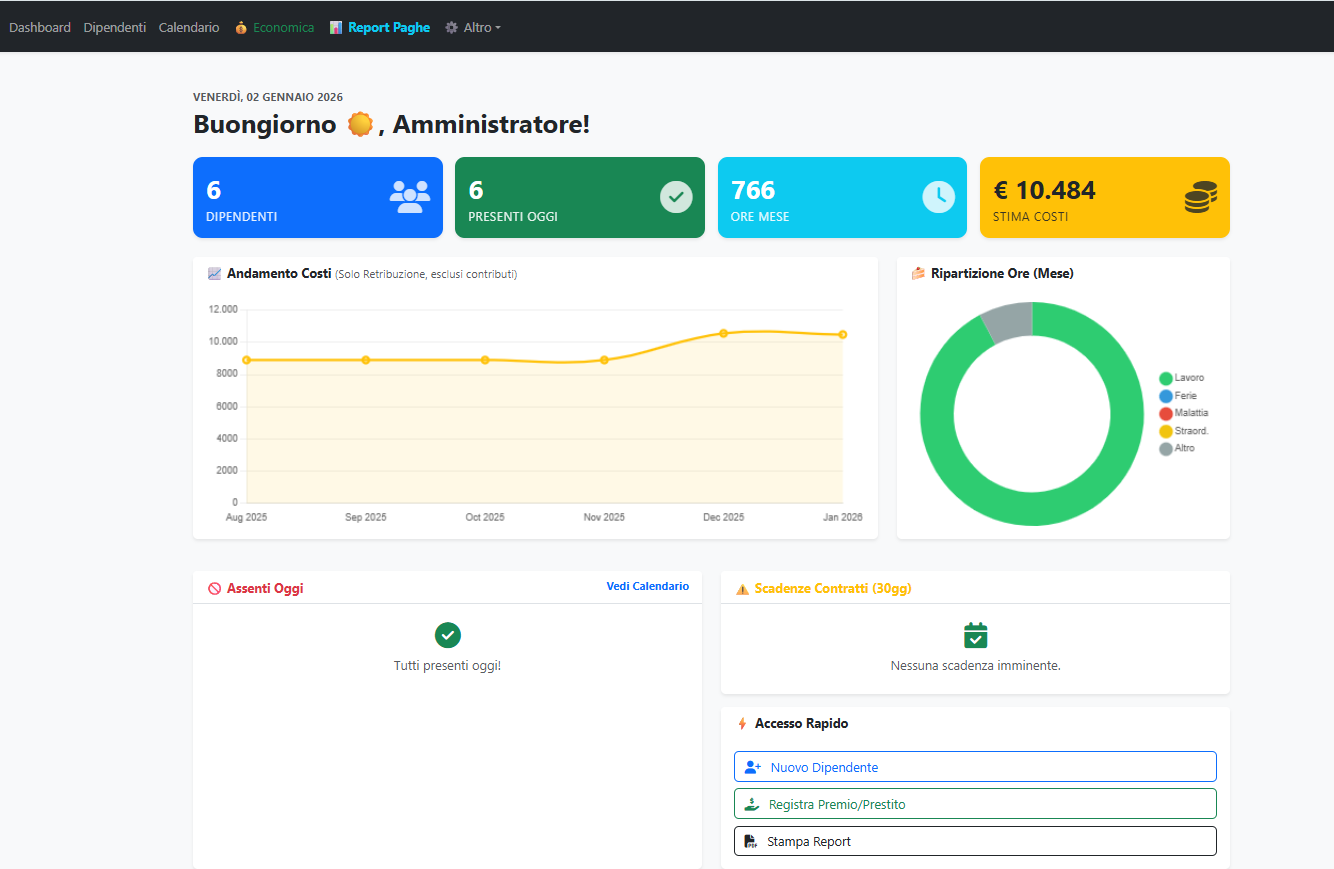Click the lightning icon beside Accesso Rapido
The height and width of the screenshot is (869, 1334).
pyautogui.click(x=742, y=723)
